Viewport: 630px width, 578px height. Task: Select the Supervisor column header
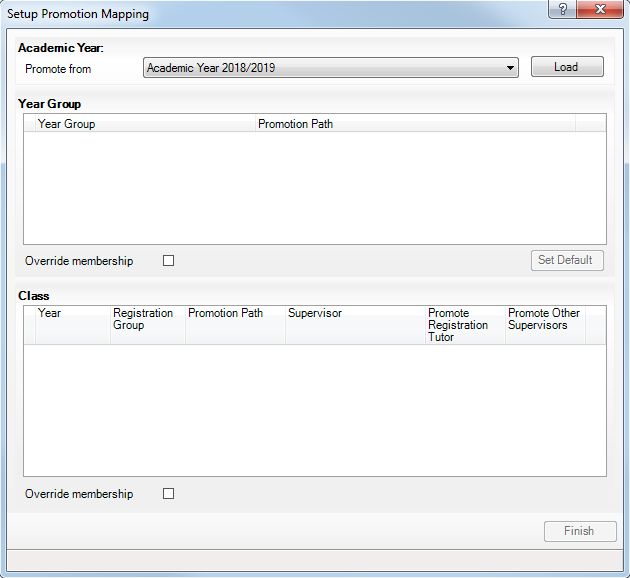[x=356, y=325]
